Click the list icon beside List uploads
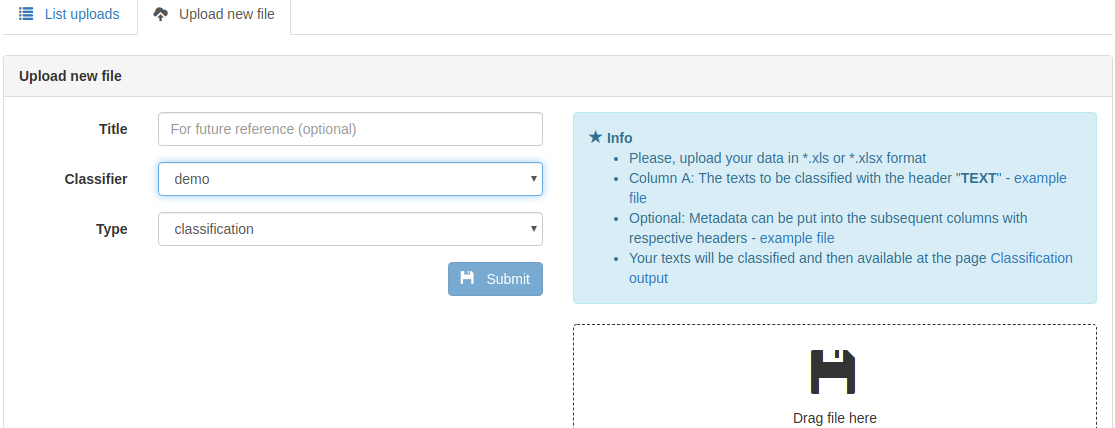 (x=26, y=14)
